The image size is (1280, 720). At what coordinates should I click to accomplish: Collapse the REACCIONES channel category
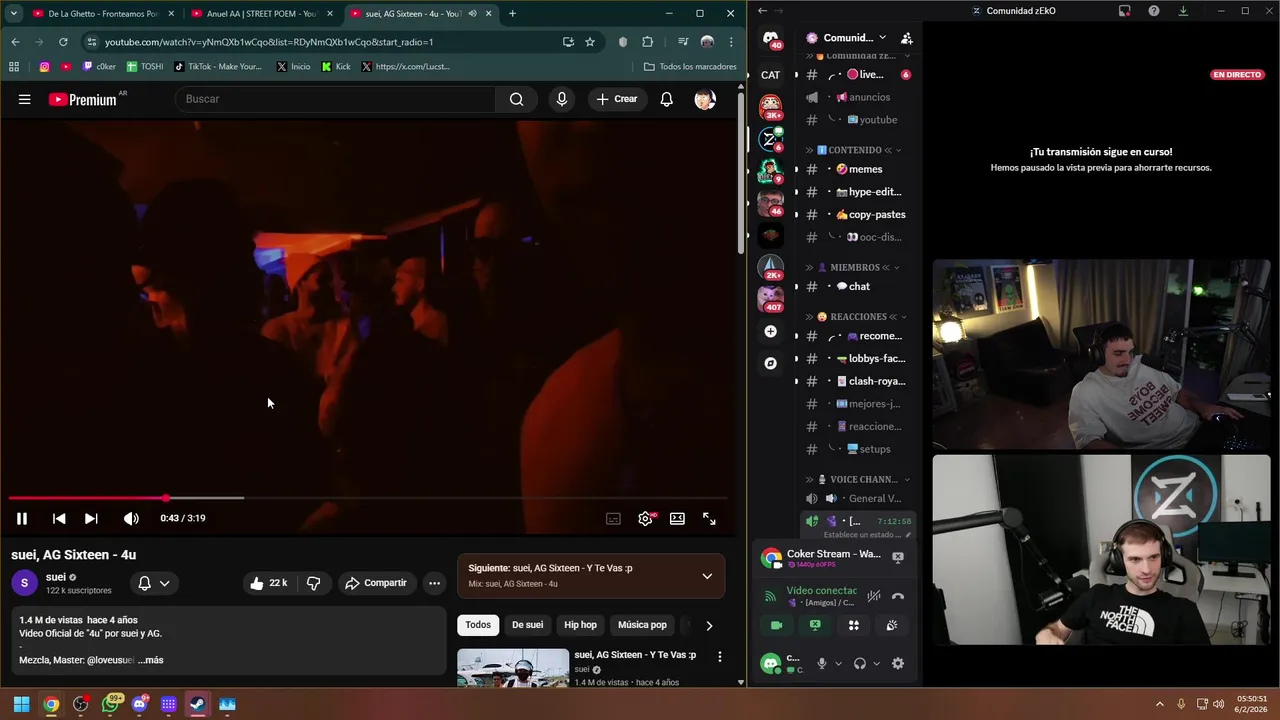coord(857,317)
